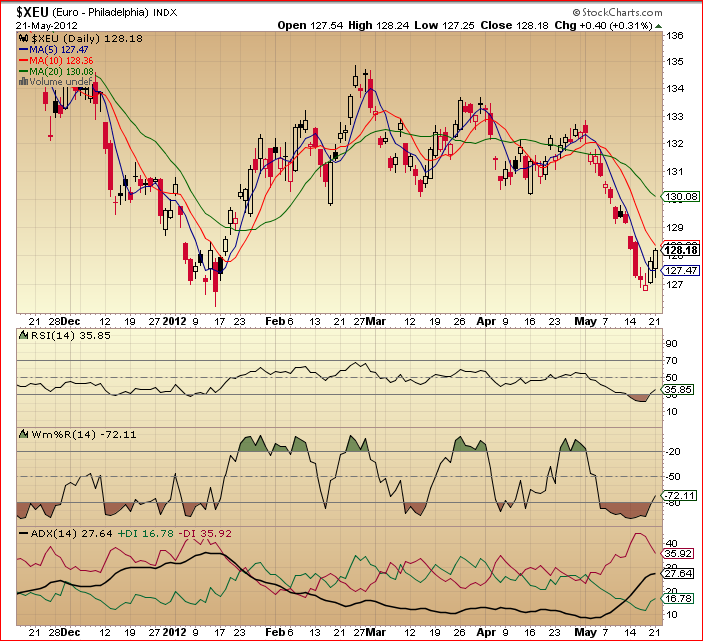
Task: Click the 16.78 +DI value tag
Action: point(678,599)
